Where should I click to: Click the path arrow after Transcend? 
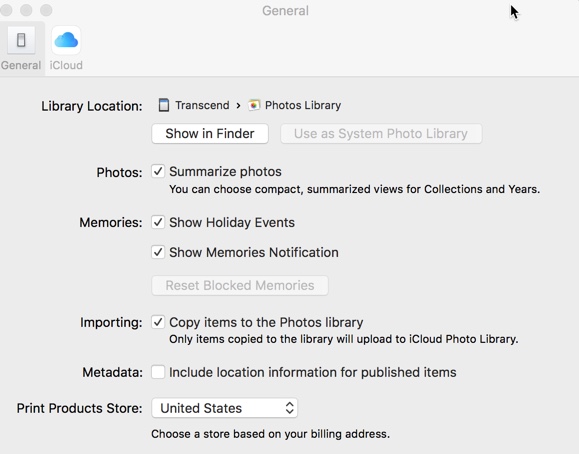click(239, 106)
